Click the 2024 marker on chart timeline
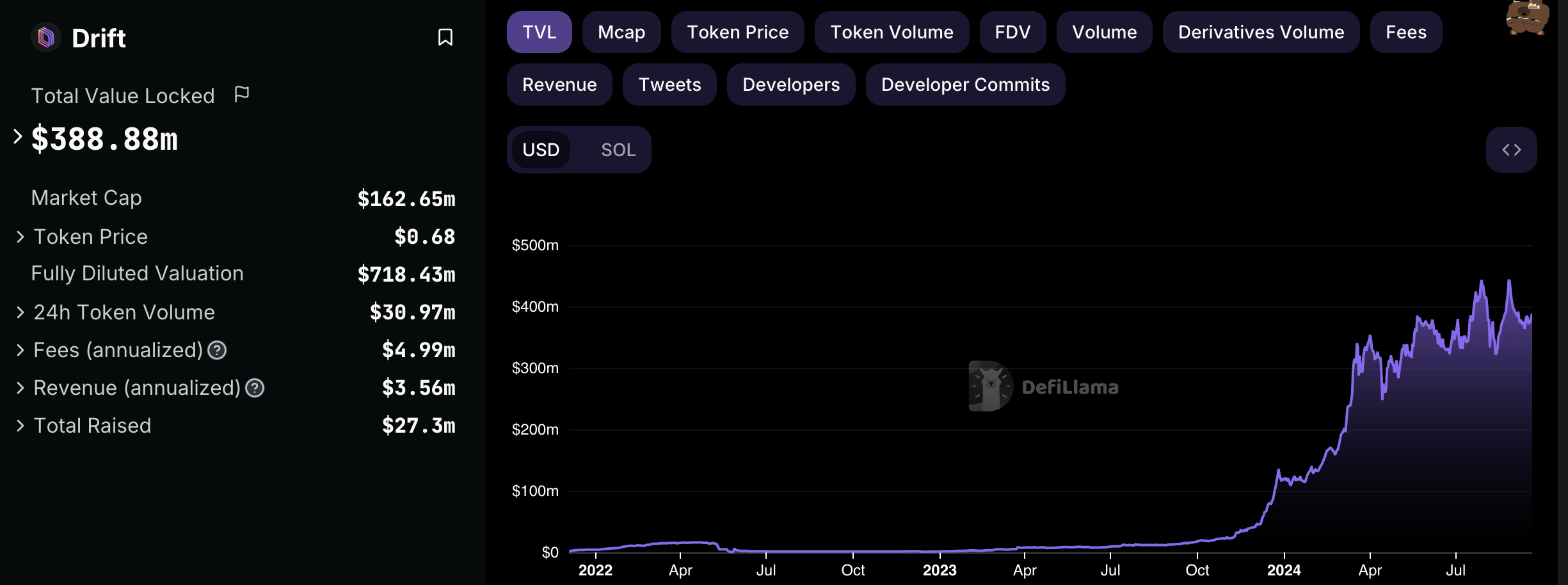This screenshot has height=585, width=1568. 1284,570
